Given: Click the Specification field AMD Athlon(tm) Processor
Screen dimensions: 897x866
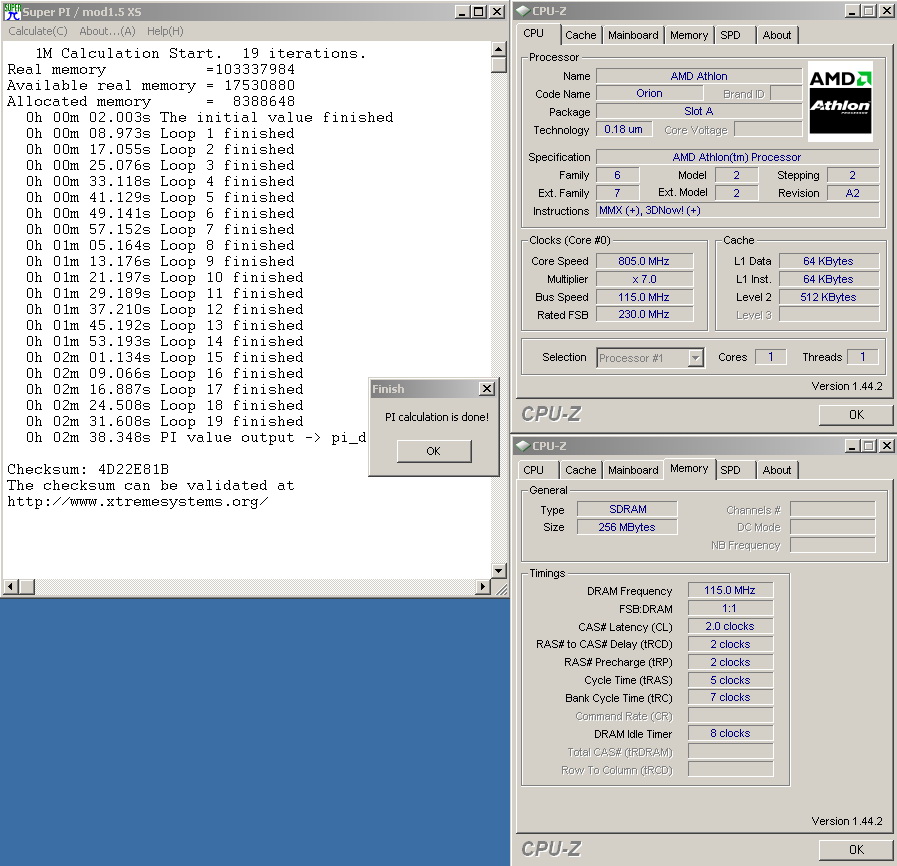Looking at the screenshot, I should point(737,157).
